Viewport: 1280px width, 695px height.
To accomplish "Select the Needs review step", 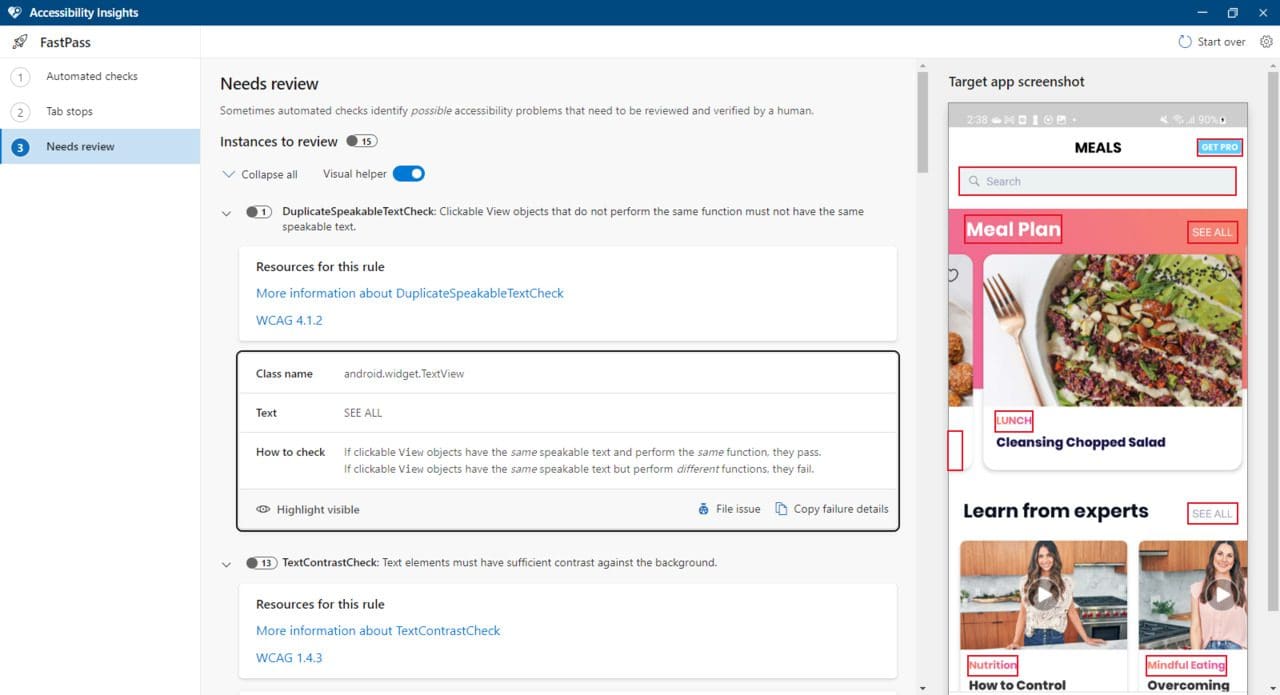I will pyautogui.click(x=80, y=147).
